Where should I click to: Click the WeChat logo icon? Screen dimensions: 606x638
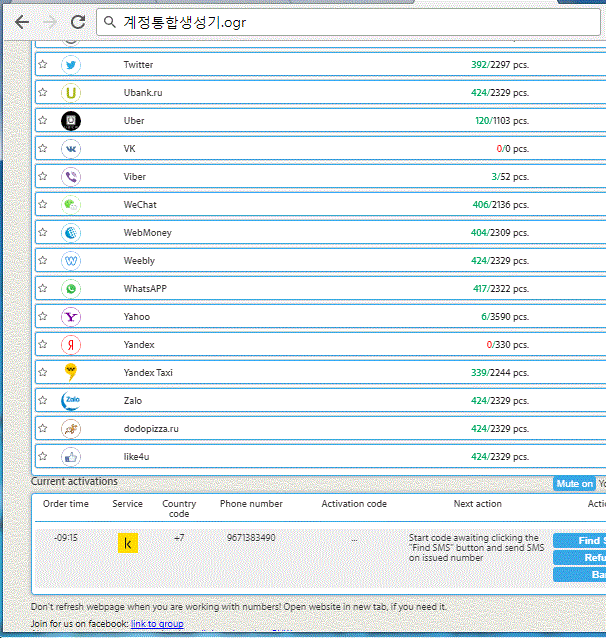[x=71, y=205]
